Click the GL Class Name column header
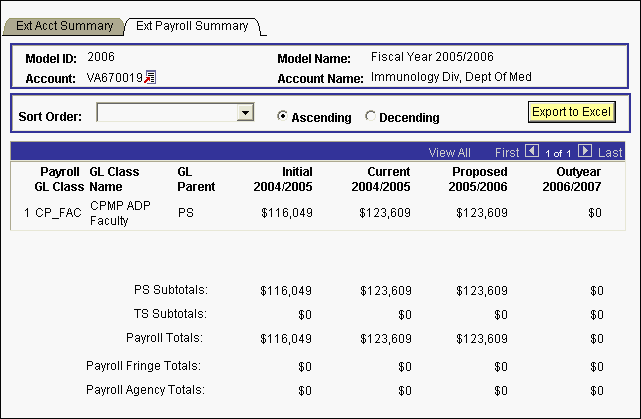Image resolution: width=641 pixels, height=419 pixels. click(114, 179)
